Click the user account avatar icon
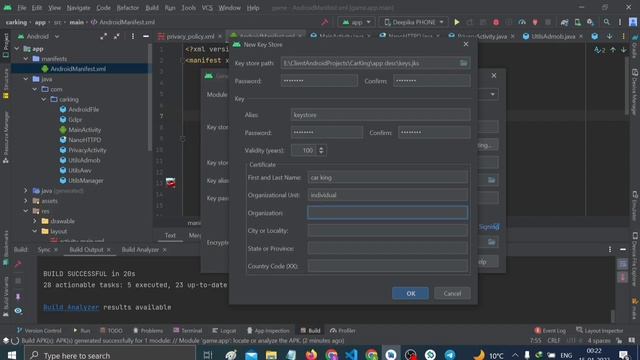This screenshot has height=360, width=640. coord(633,22)
